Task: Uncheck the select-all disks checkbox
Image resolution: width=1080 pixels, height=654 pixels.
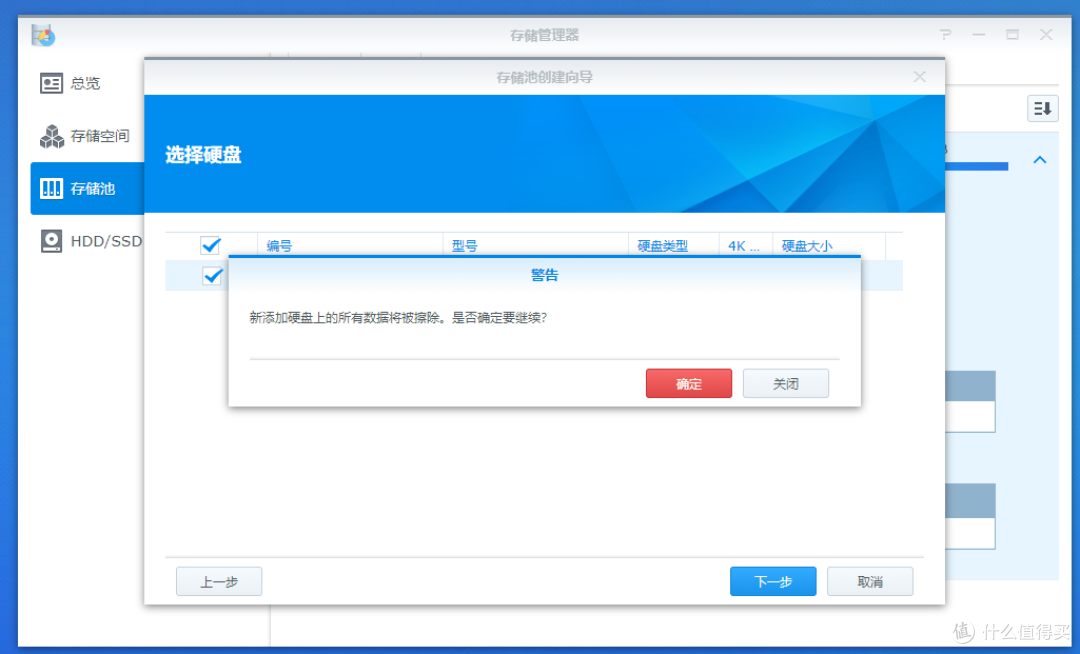Action: click(x=210, y=245)
